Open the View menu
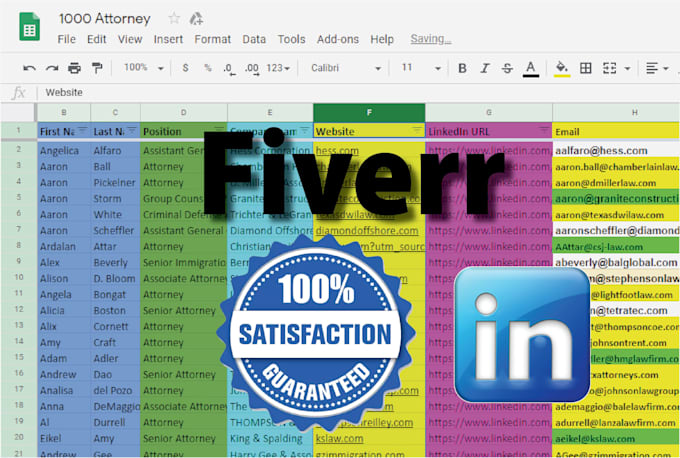This screenshot has height=458, width=680. coord(130,39)
